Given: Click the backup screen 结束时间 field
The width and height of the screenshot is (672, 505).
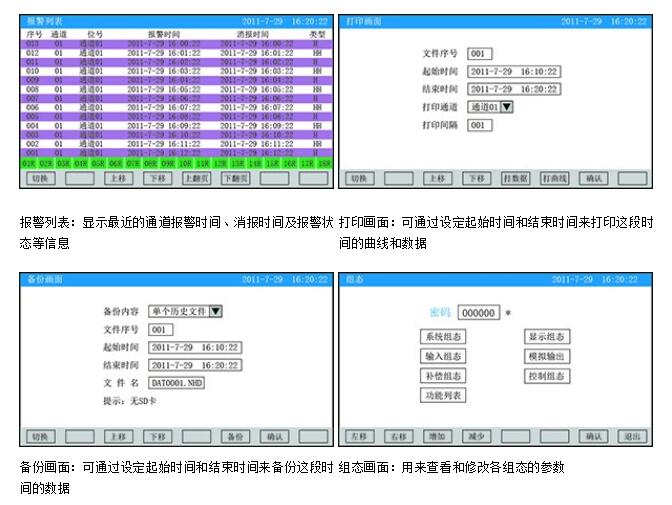Looking at the screenshot, I should coord(195,365).
